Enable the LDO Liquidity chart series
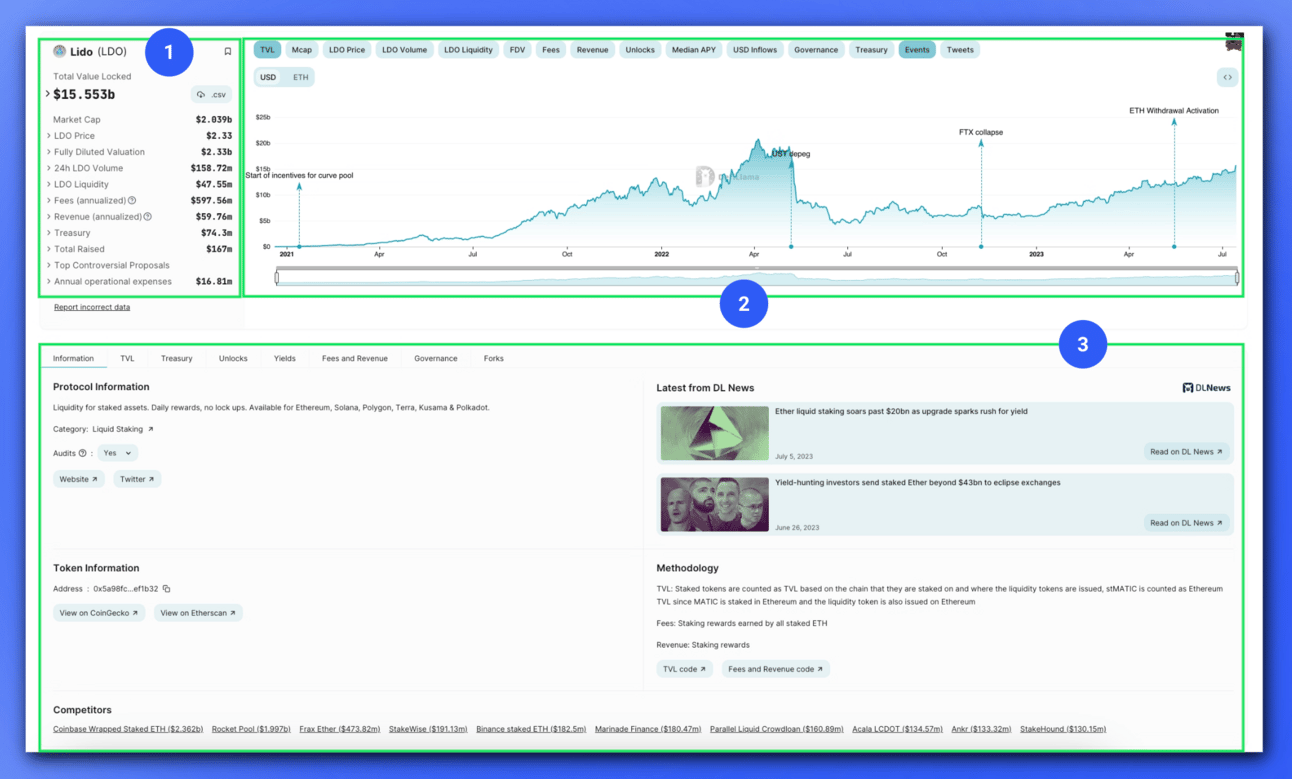Screen dimensions: 1292x779 point(468,50)
